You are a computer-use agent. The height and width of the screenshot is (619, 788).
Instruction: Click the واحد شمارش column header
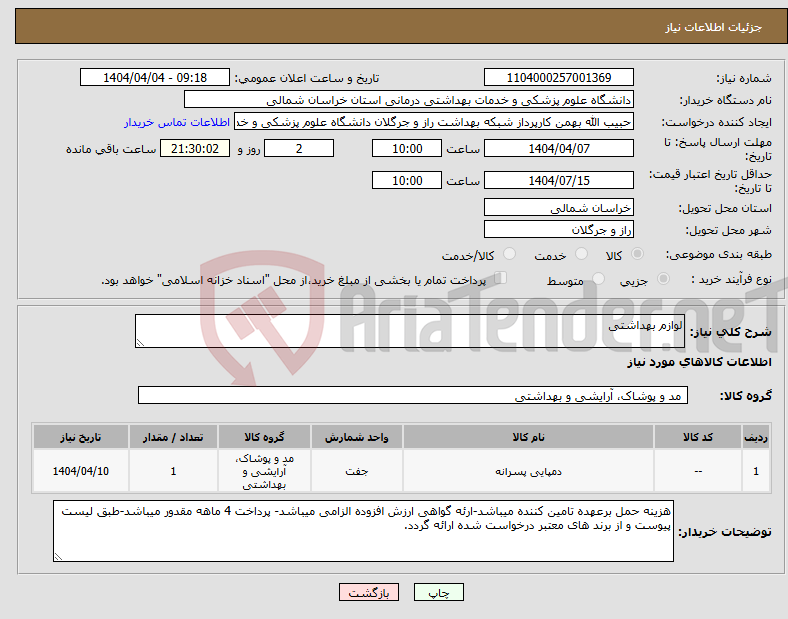pyautogui.click(x=356, y=437)
